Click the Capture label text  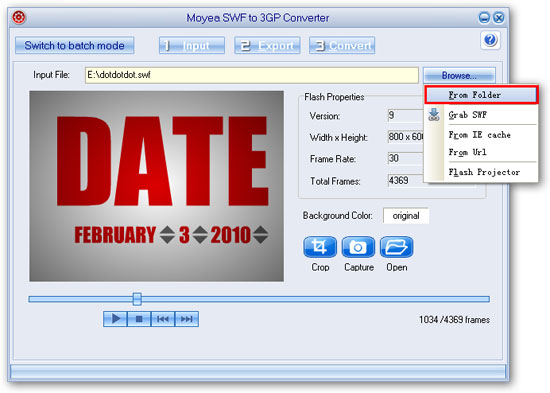[x=359, y=267]
